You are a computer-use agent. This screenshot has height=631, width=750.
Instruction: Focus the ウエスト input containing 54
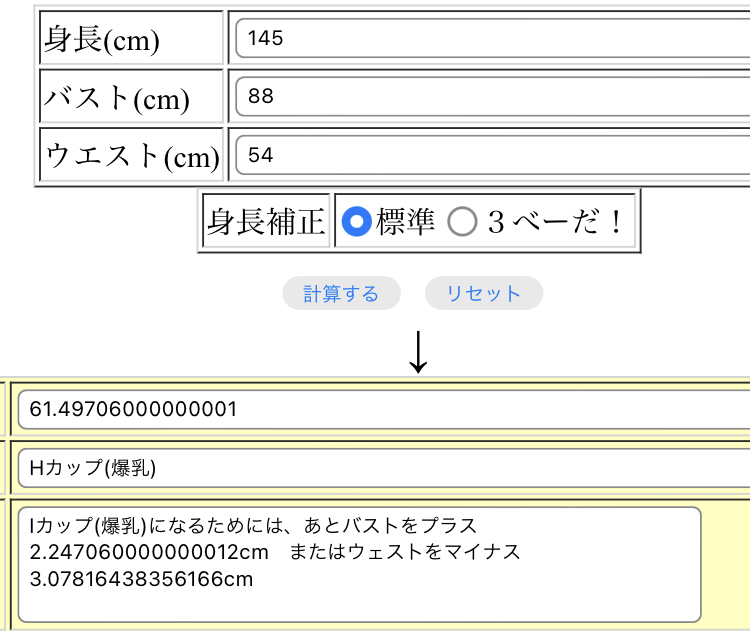490,155
